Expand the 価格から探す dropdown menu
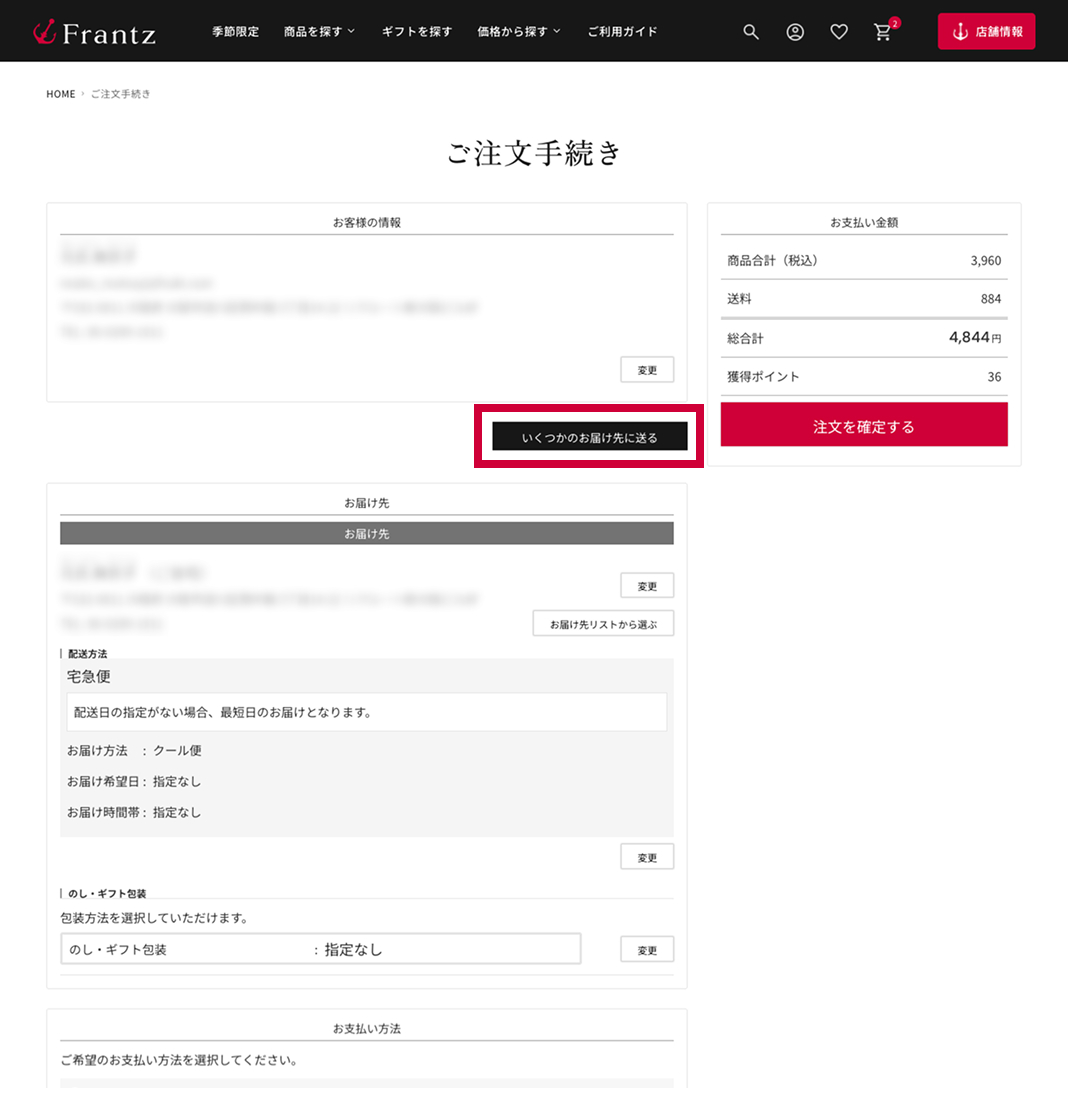 pos(519,32)
